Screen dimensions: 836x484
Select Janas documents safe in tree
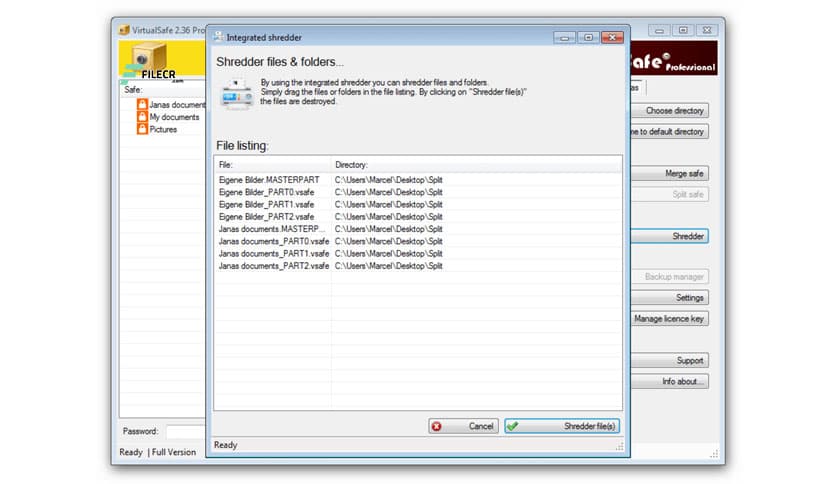tap(177, 105)
